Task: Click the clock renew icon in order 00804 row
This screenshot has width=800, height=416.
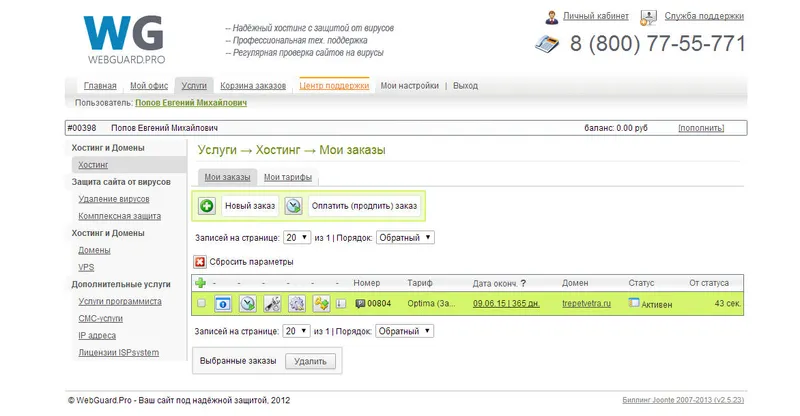Action: click(247, 304)
